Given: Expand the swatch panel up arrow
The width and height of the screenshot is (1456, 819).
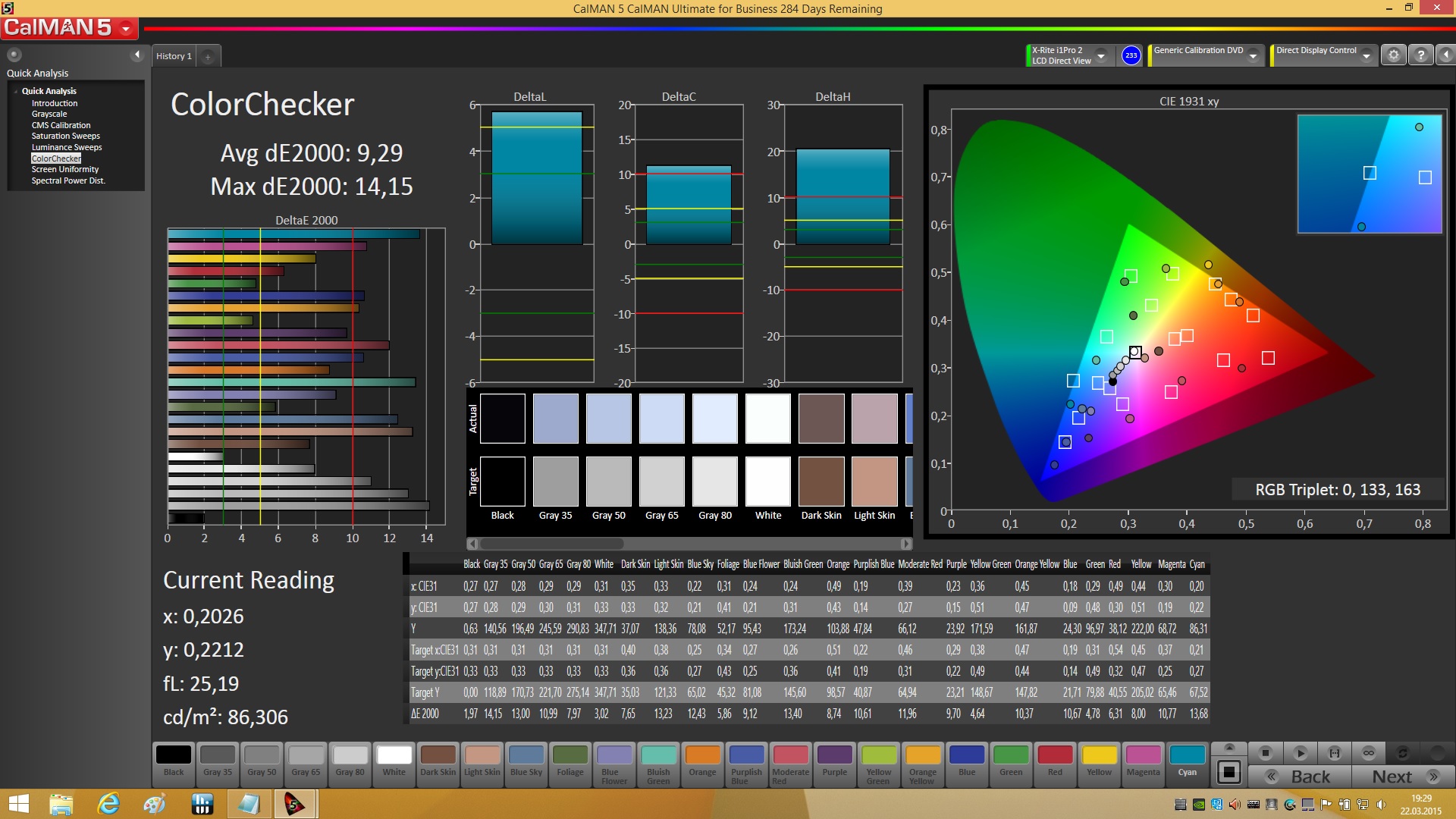Looking at the screenshot, I should click(x=1229, y=747).
